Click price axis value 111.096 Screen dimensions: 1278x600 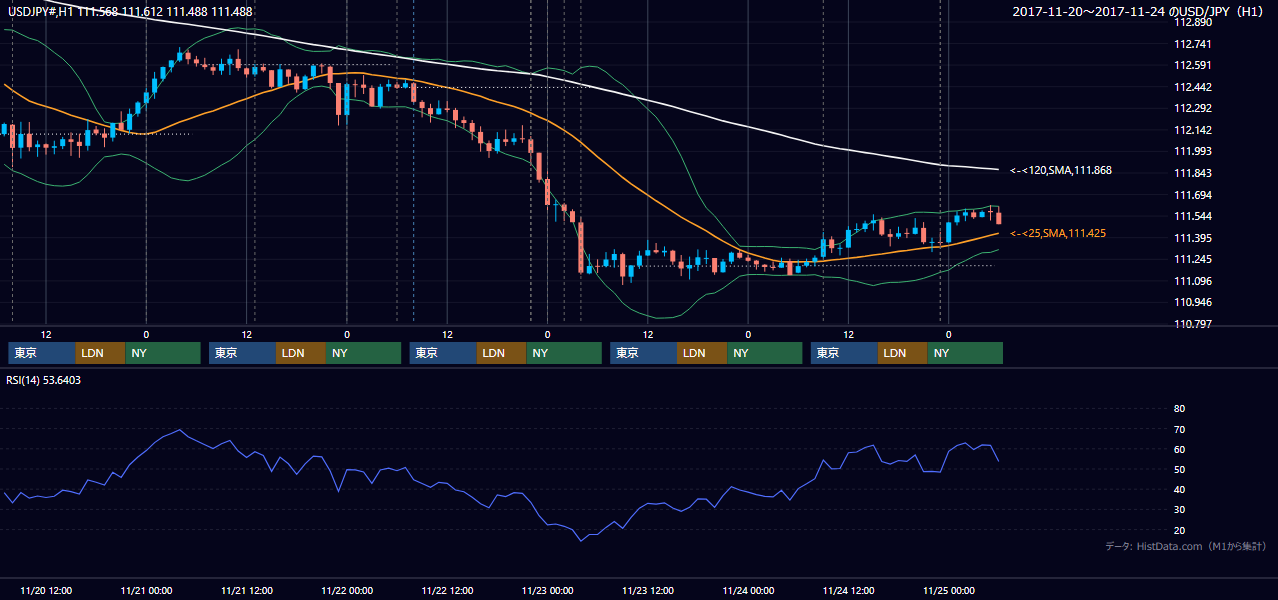click(1192, 281)
